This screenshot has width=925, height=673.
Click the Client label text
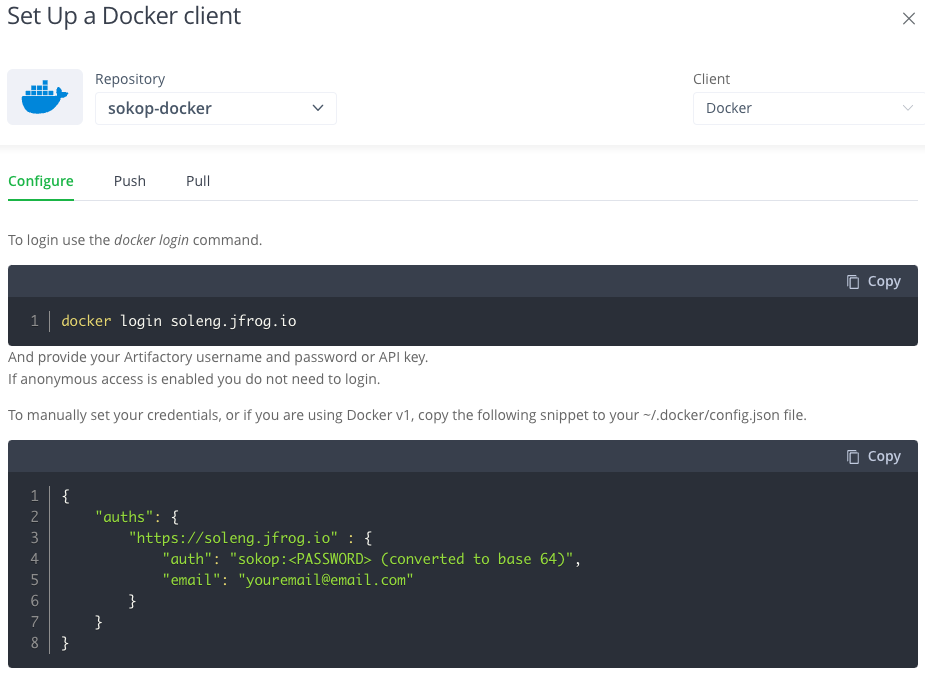point(711,79)
